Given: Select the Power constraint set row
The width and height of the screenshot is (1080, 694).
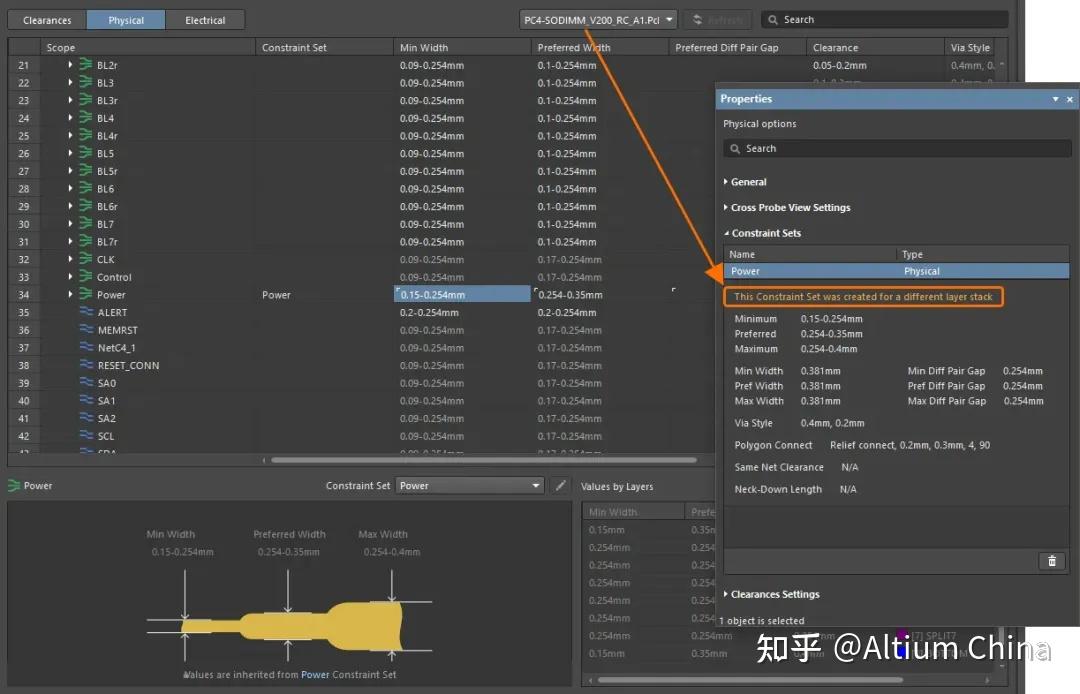Looking at the screenshot, I should click(896, 271).
